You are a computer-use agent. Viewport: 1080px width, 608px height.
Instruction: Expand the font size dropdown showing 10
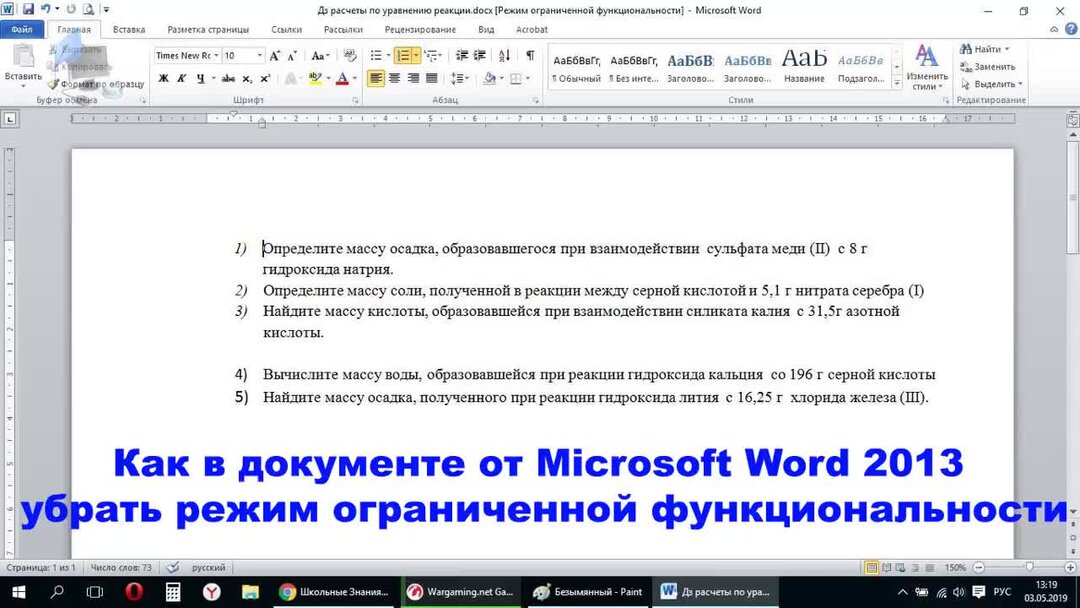(x=260, y=55)
